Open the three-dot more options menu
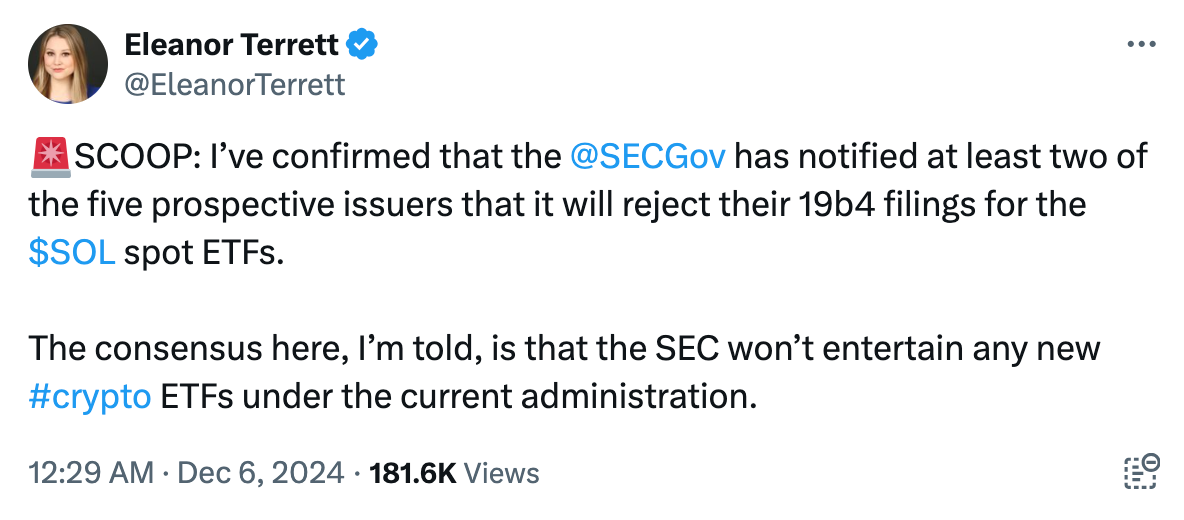The image size is (1184, 520). (1141, 45)
